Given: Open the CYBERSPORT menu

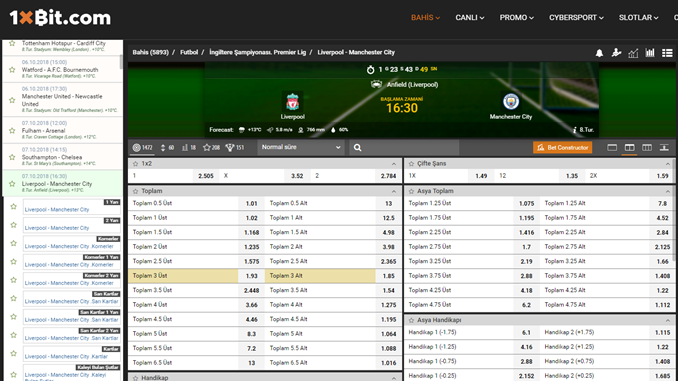Looking at the screenshot, I should click(576, 18).
